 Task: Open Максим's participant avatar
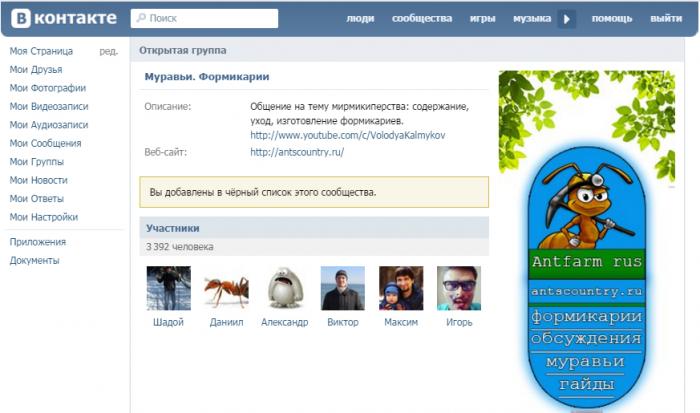400,288
